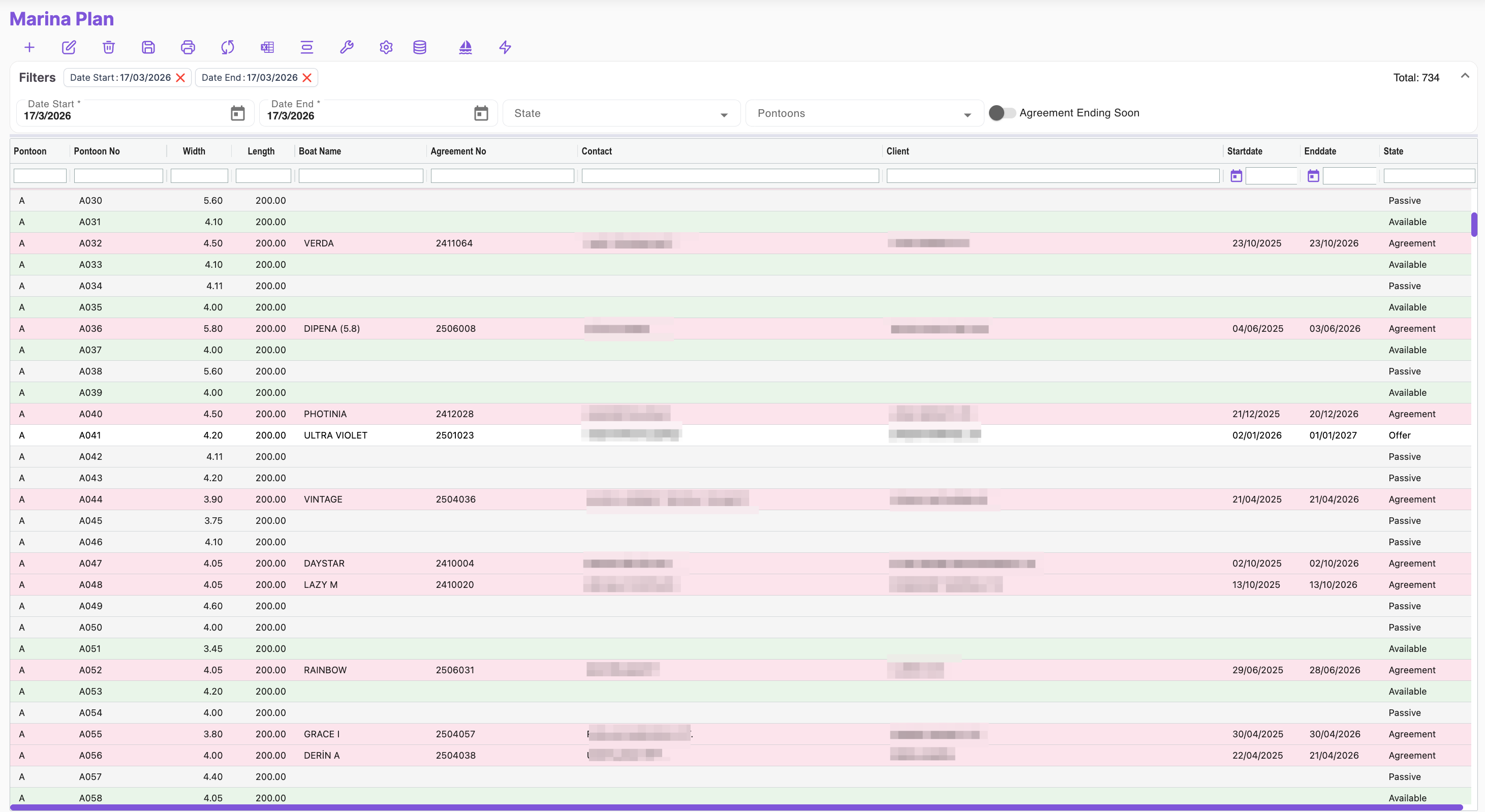
Task: Toggle Agreement Ending Soon switch
Action: click(x=1002, y=113)
